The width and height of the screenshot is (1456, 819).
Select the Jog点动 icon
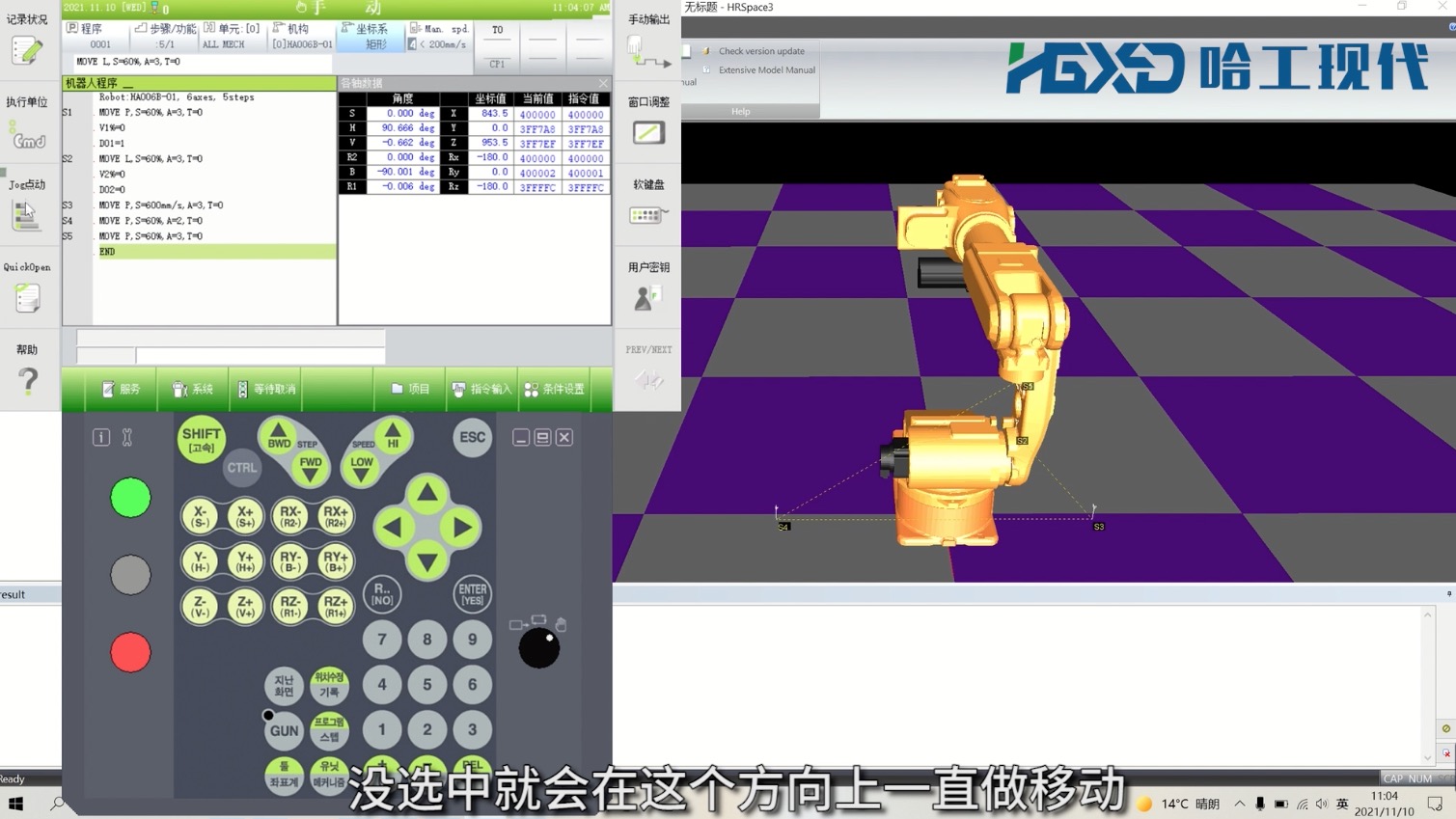tap(26, 216)
